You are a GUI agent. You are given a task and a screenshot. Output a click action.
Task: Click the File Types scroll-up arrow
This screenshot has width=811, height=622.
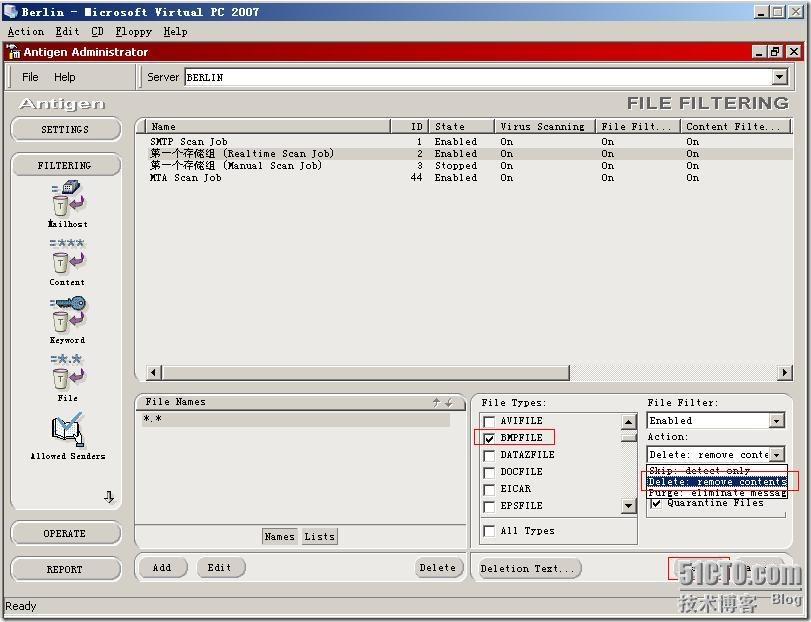click(x=628, y=422)
